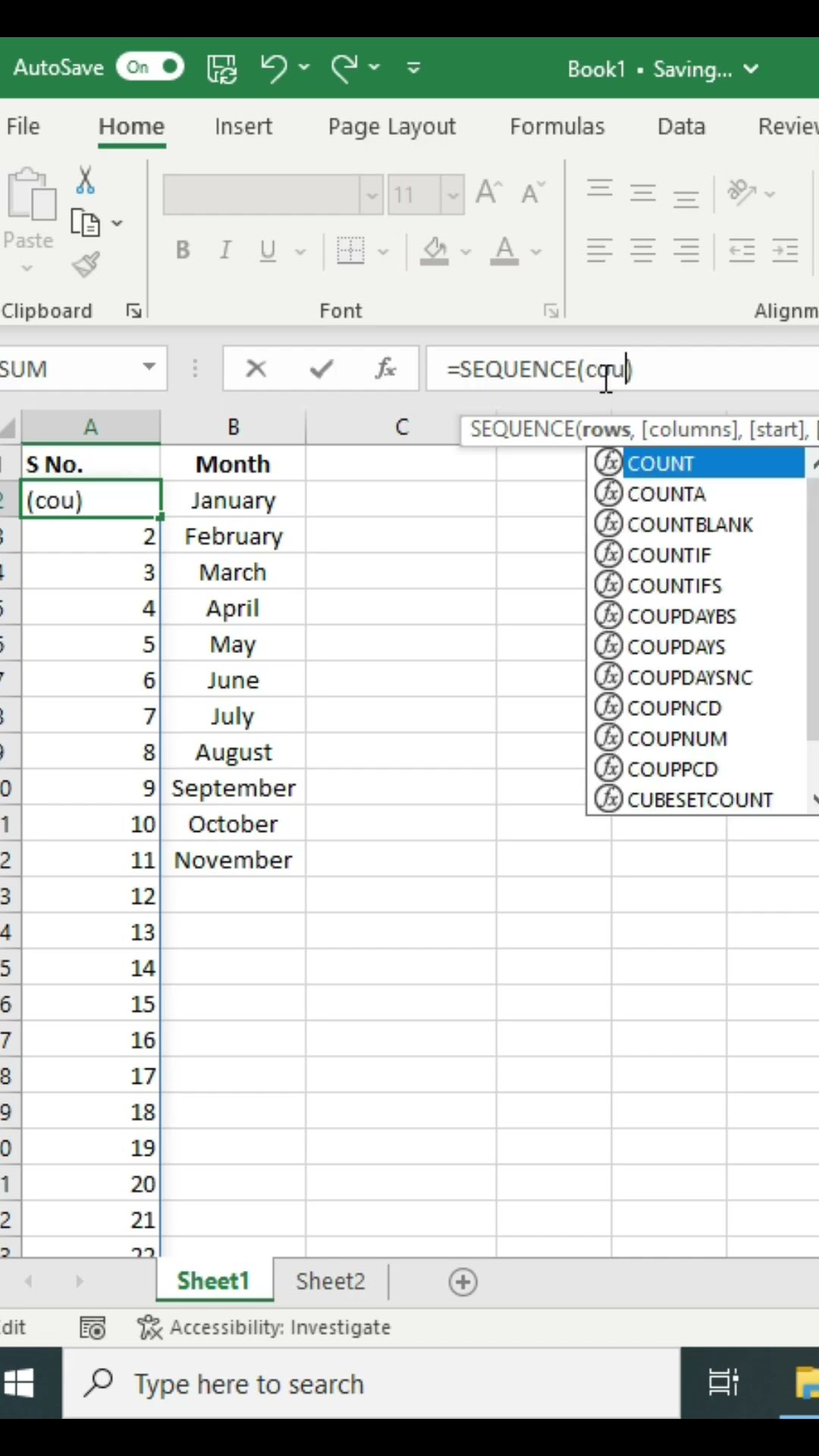The width and height of the screenshot is (819, 1456).
Task: Open the Formulas tab
Action: (x=557, y=126)
